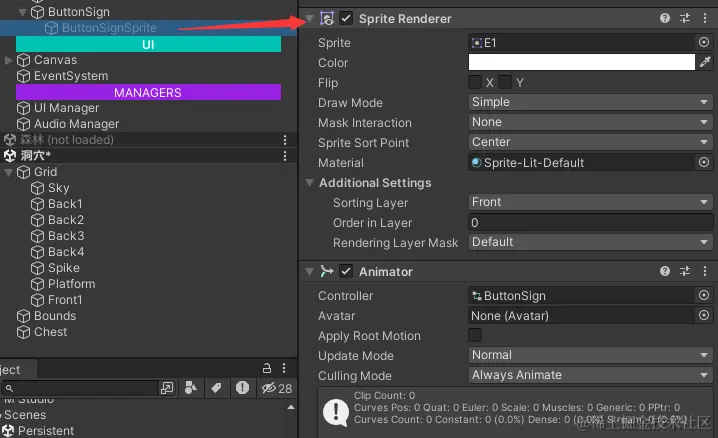This screenshot has width=718, height=438.
Task: Open Animator three-dot context menu
Action: pos(705,271)
